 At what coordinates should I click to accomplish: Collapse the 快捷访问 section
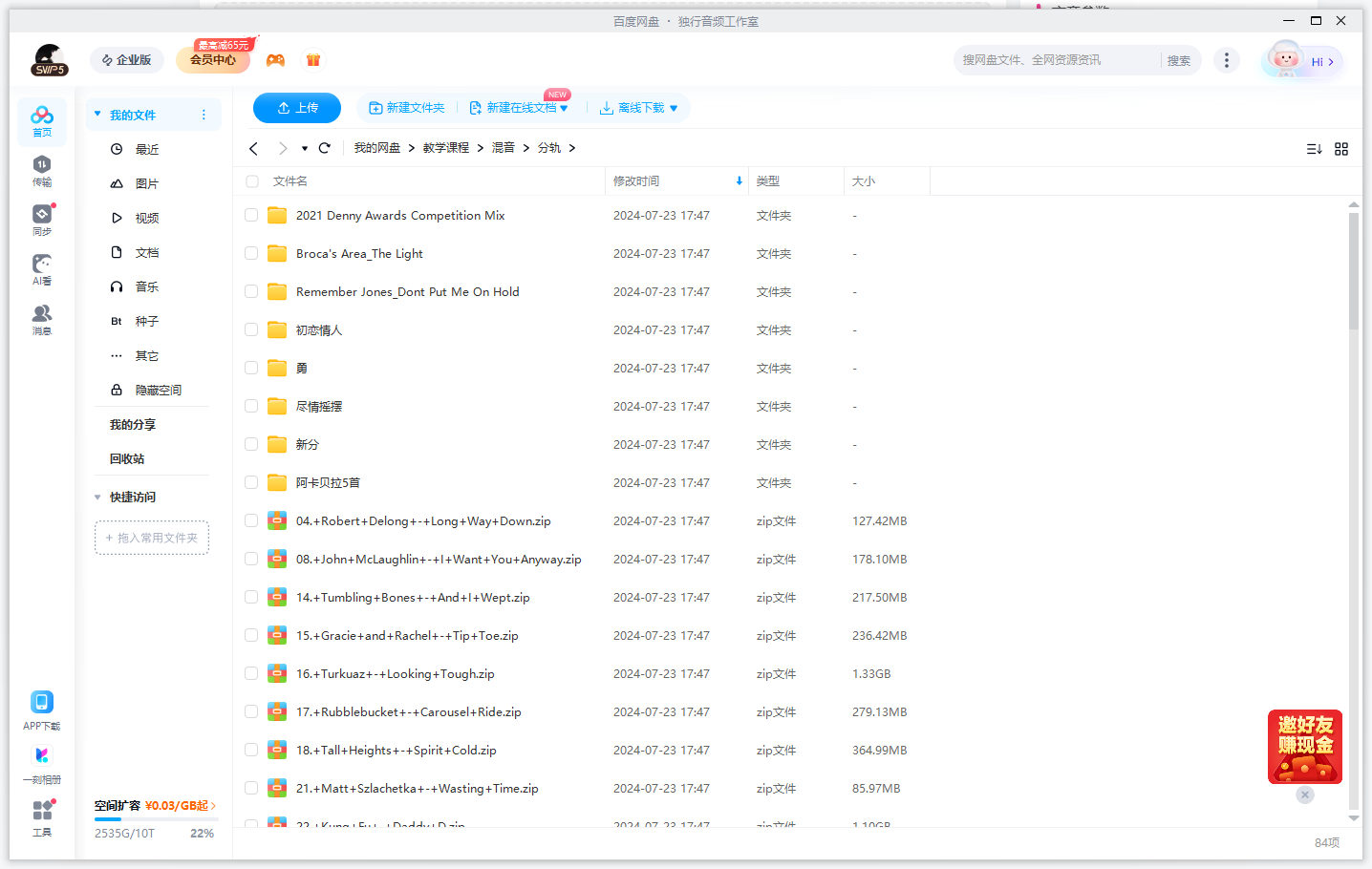pos(97,498)
